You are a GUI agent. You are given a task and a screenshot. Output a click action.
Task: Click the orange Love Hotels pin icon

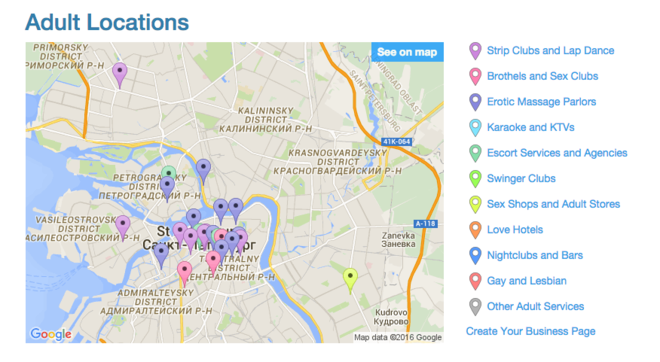475,230
